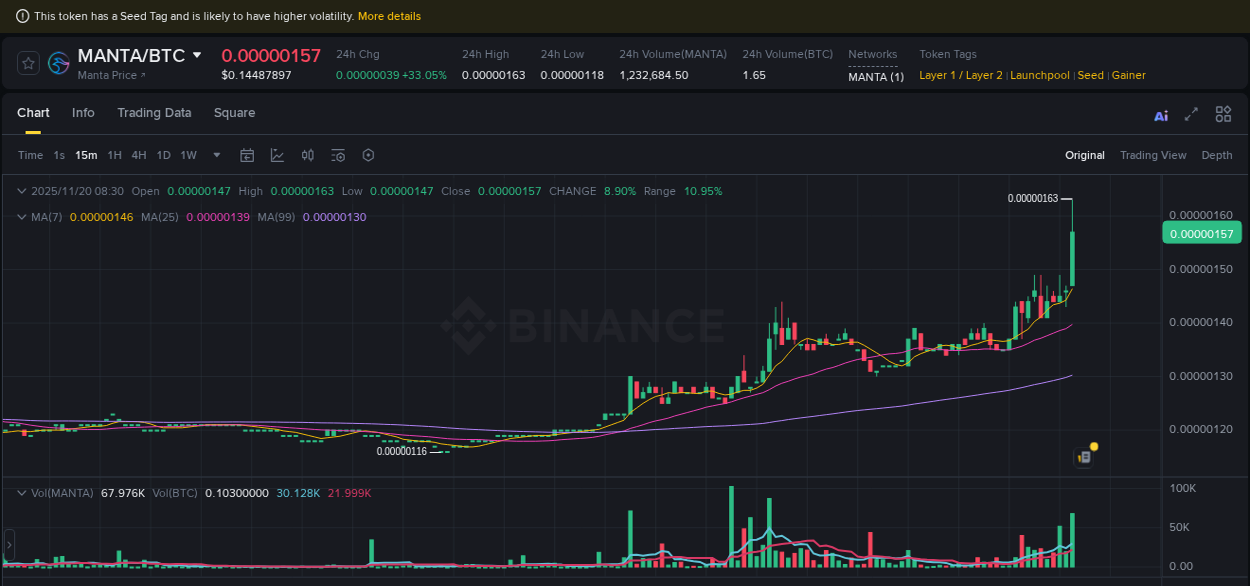This screenshot has width=1250, height=586.
Task: Open the chart display settings list icon
Action: pos(338,155)
